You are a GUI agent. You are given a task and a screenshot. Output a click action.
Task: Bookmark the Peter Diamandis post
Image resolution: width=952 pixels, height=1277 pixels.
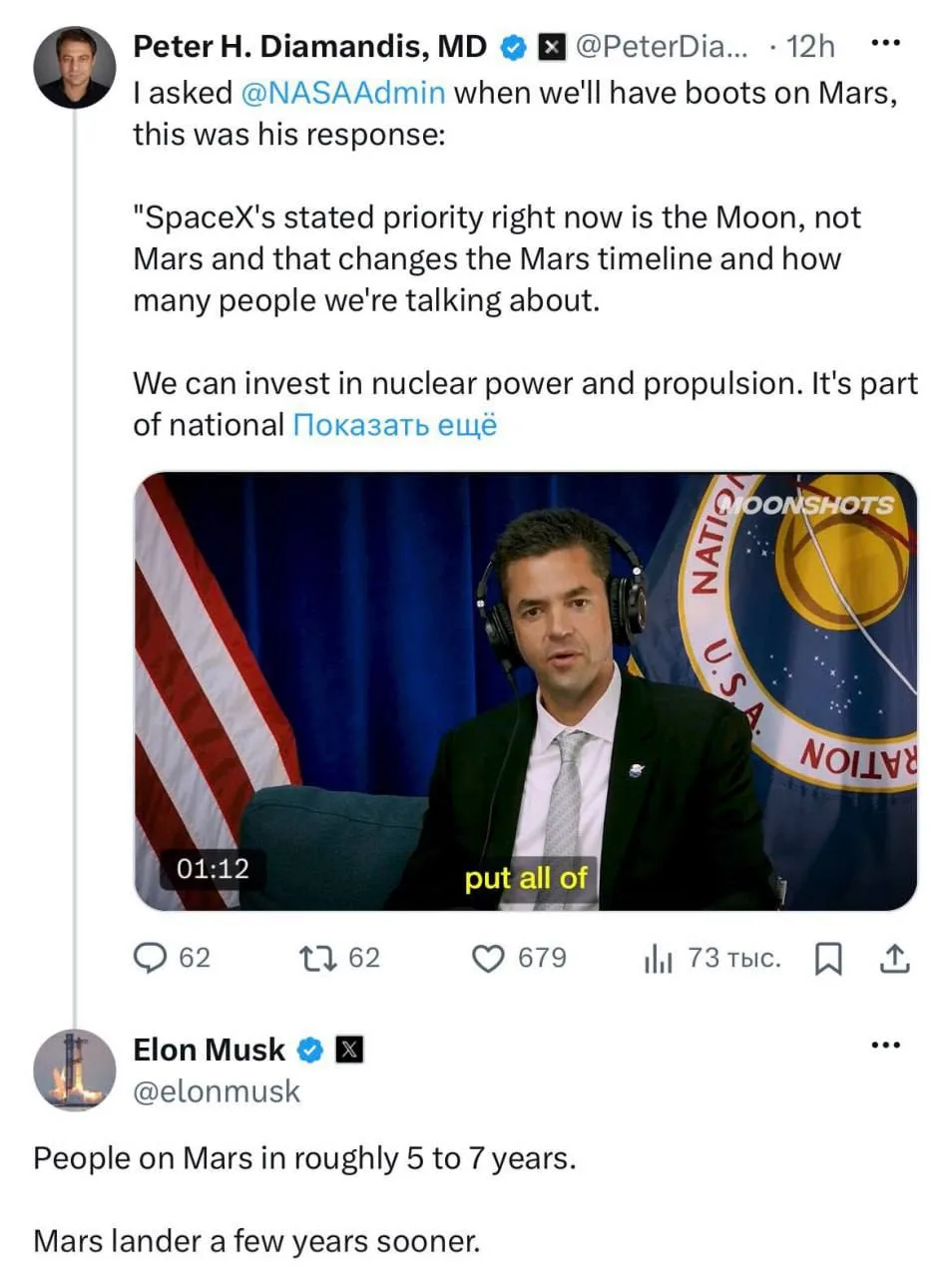(x=828, y=959)
